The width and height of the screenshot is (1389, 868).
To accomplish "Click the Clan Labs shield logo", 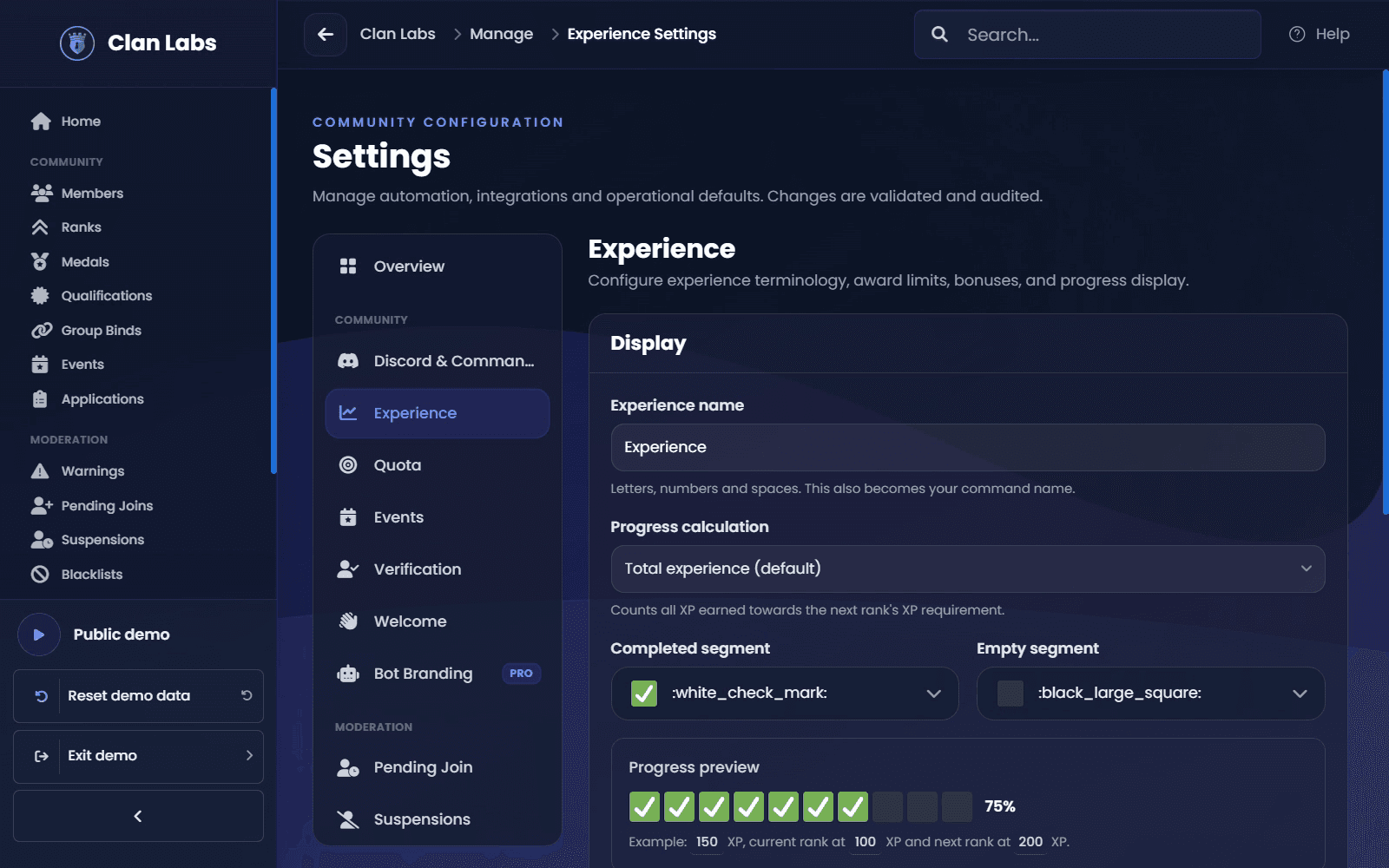I will 77,43.
